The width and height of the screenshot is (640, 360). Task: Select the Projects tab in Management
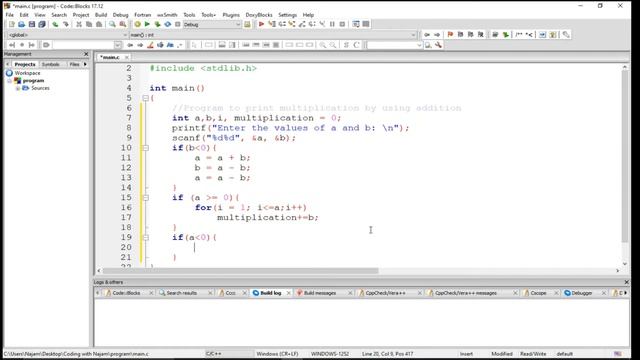(x=24, y=64)
